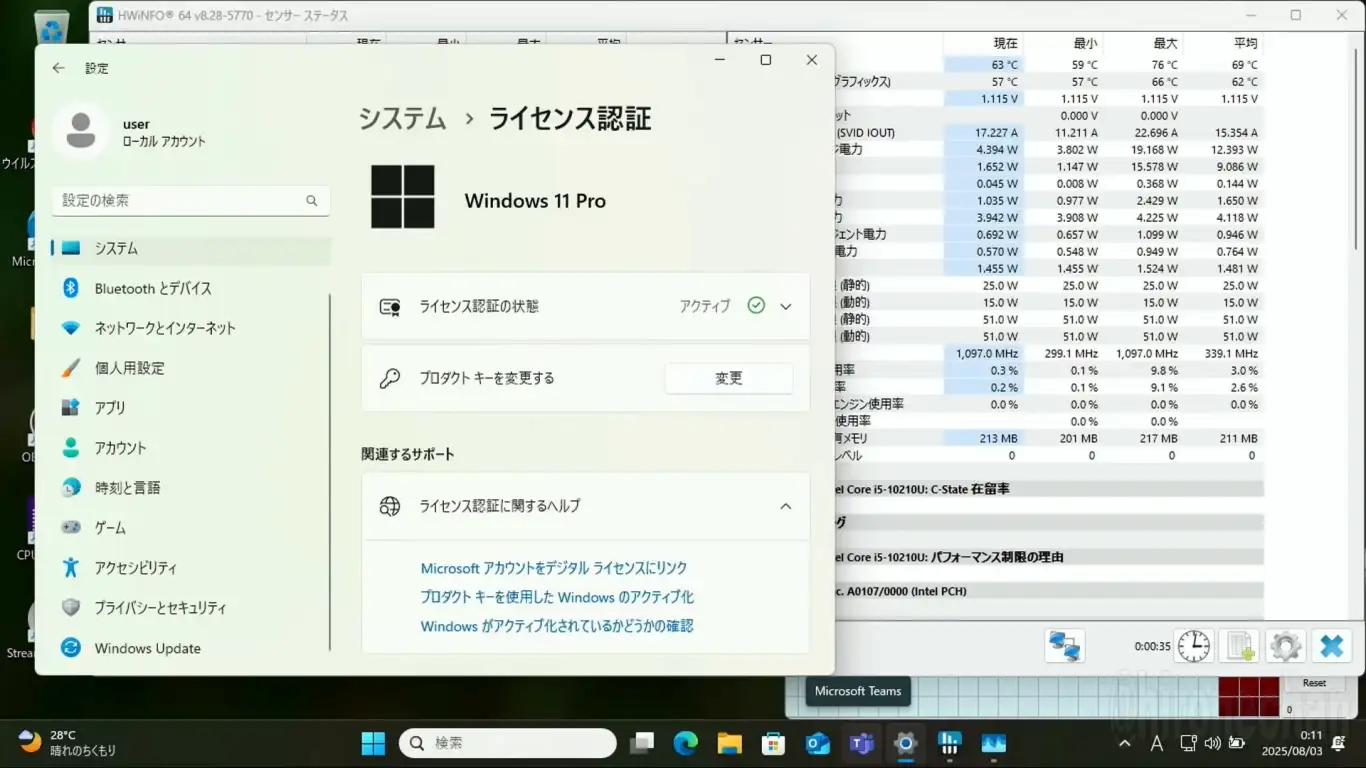Open Task View from taskbar
This screenshot has width=1366, height=768.
[641, 743]
